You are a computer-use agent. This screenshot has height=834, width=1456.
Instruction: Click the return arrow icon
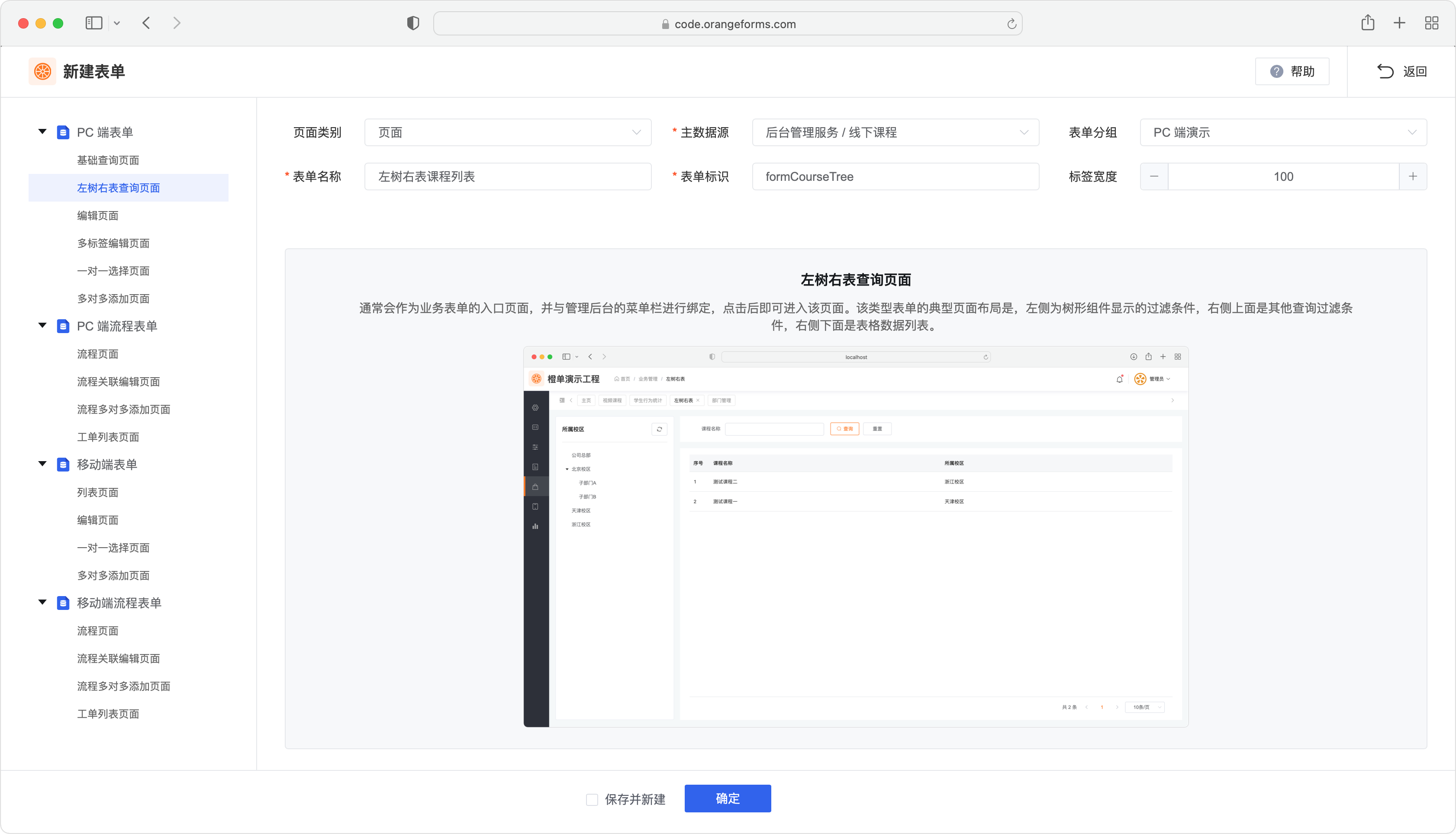pos(1385,72)
